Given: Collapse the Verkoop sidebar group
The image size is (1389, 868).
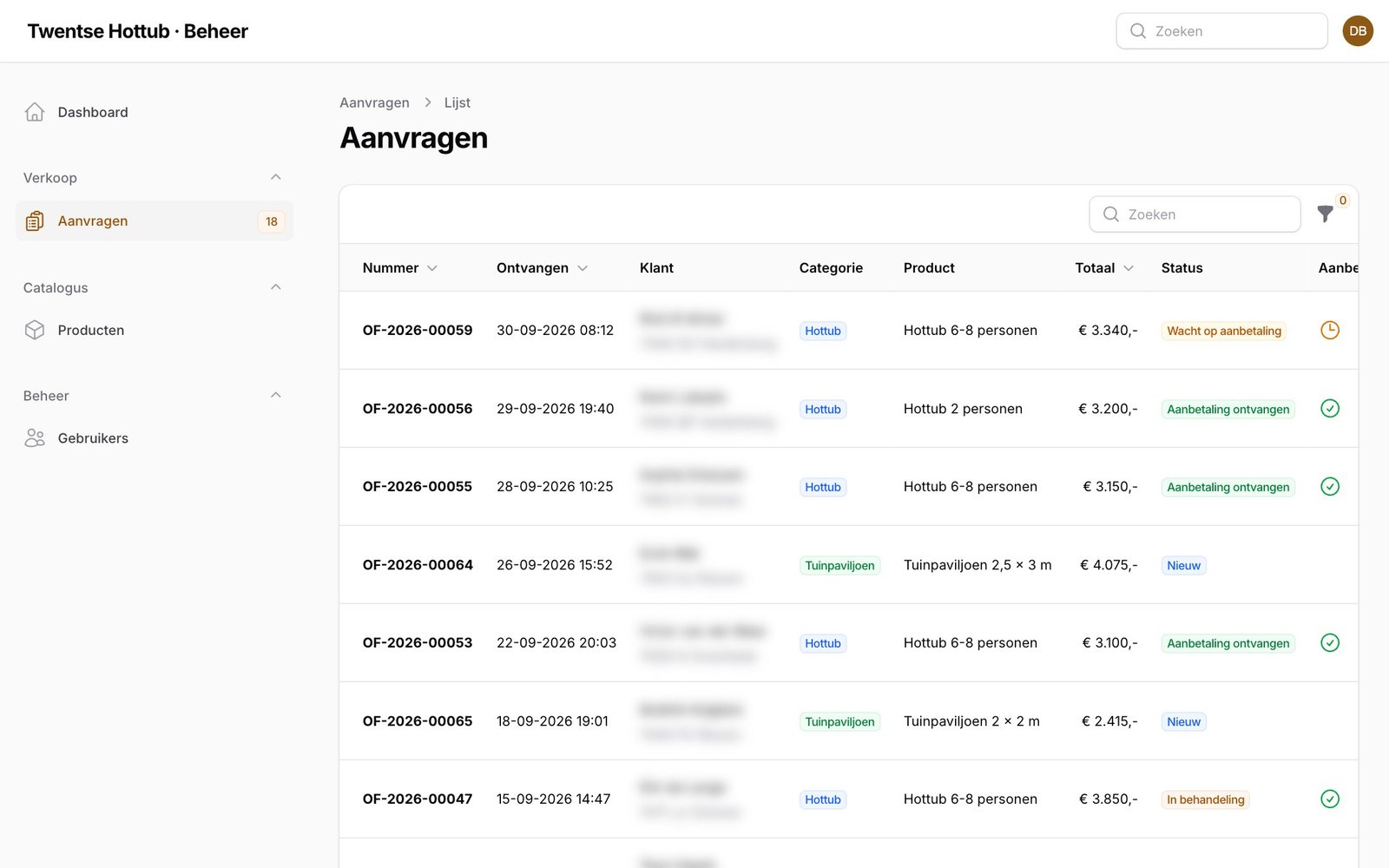Looking at the screenshot, I should [276, 177].
